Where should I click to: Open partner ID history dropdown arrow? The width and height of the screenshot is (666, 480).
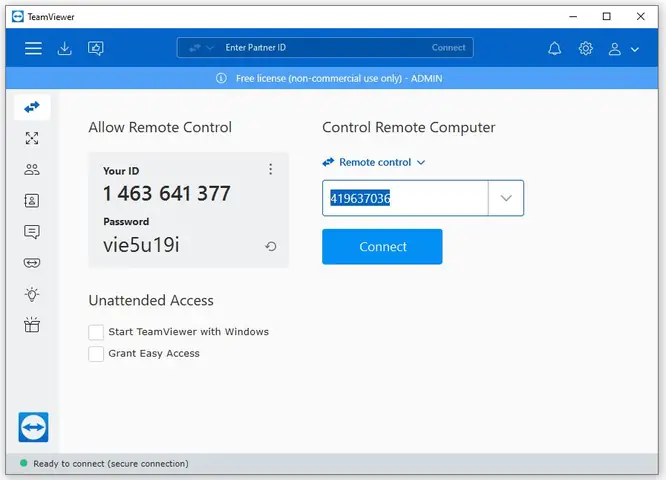506,198
